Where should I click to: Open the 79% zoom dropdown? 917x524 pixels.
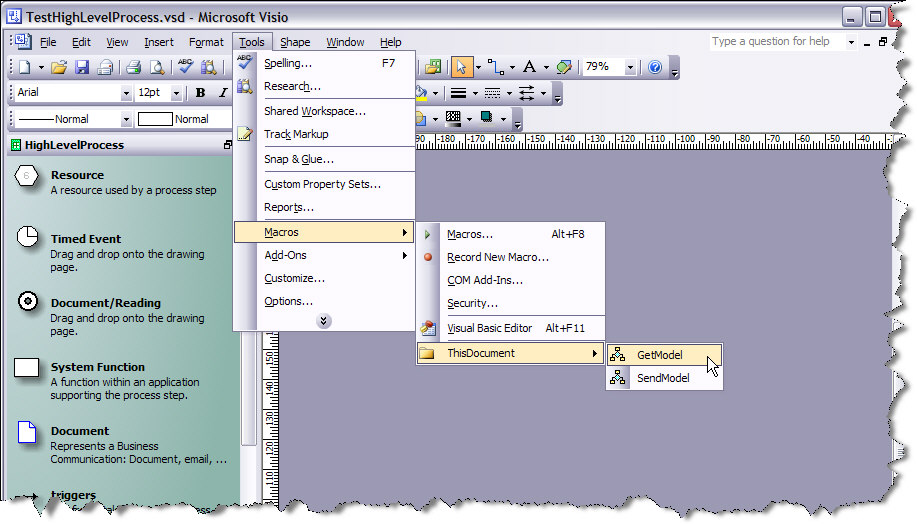coord(630,67)
